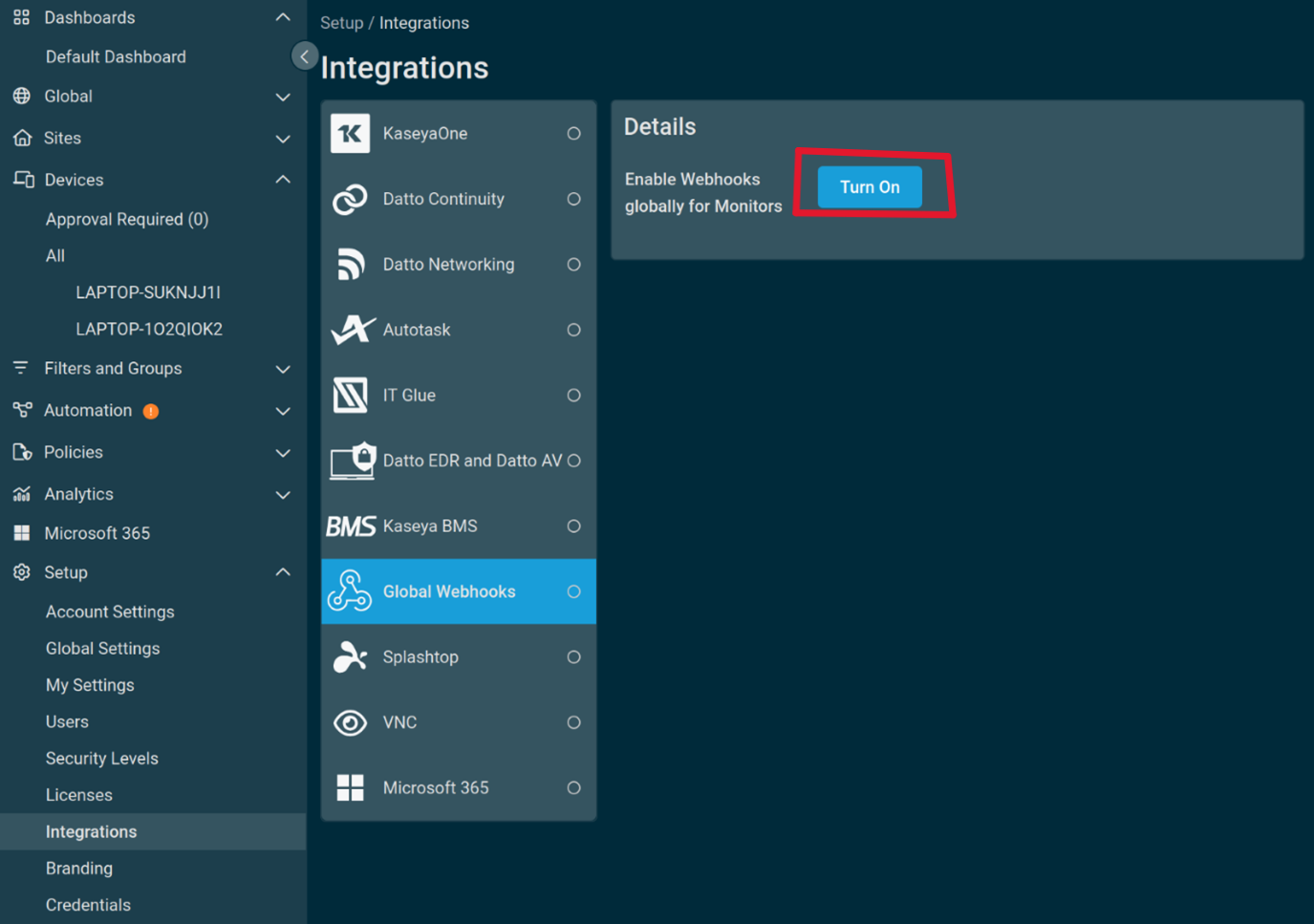This screenshot has height=924, width=1314.
Task: Collapse the Dashboards section chevron
Action: pos(283,17)
